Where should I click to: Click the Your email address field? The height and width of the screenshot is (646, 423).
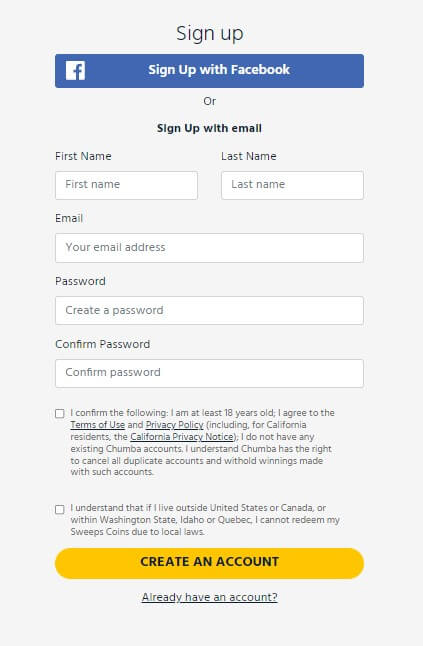[209, 248]
